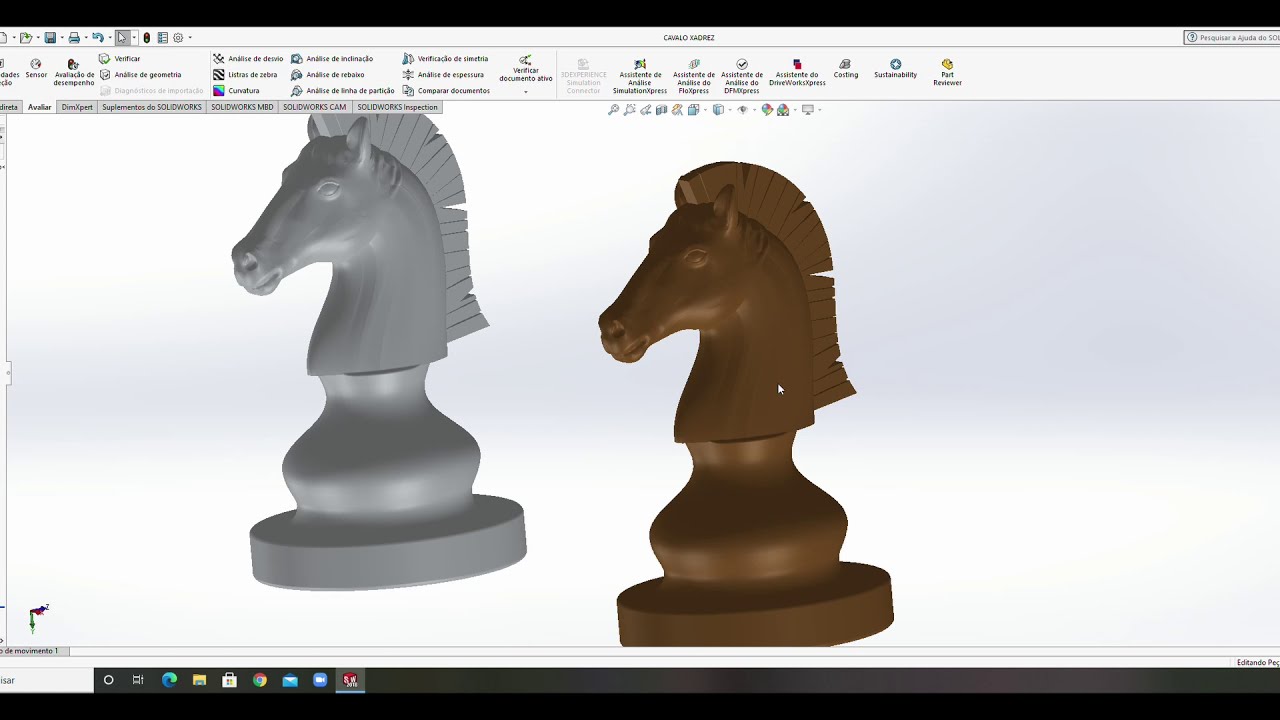Click the Save icon in quick toolbar

point(50,38)
